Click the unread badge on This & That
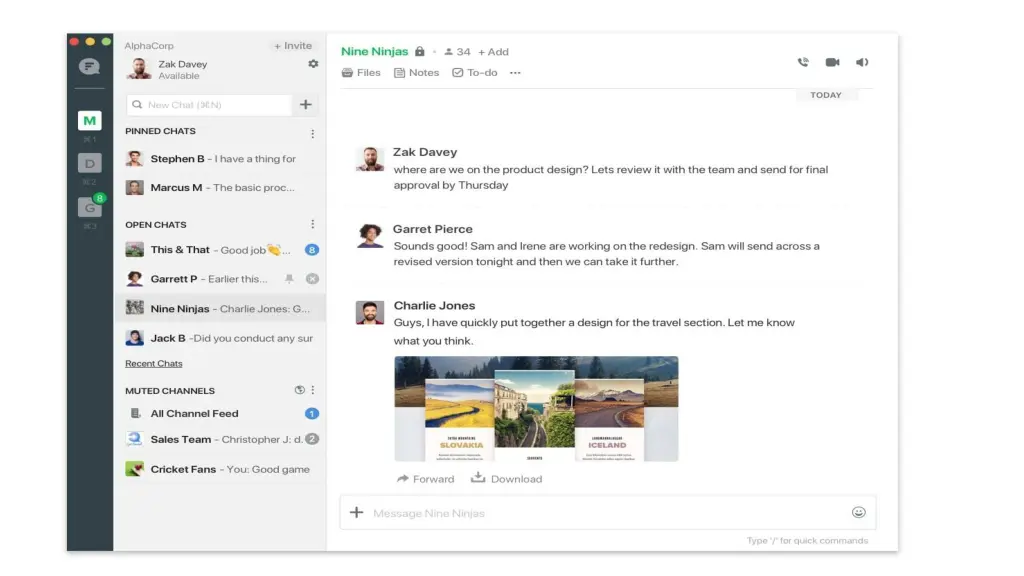 pos(312,249)
